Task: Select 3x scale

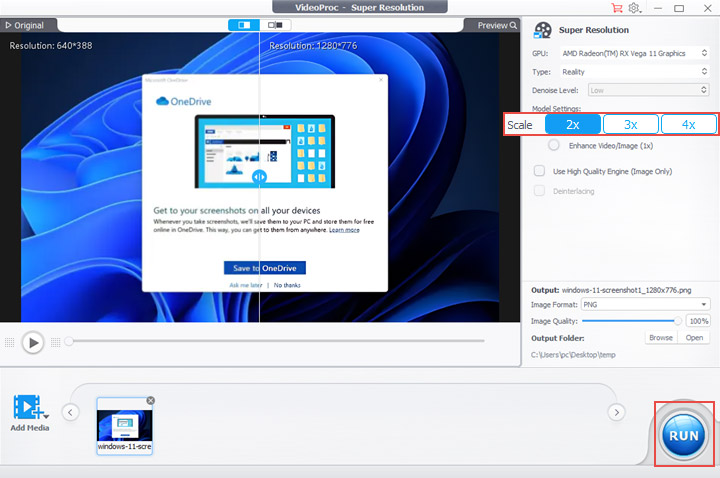Action: pyautogui.click(x=630, y=124)
